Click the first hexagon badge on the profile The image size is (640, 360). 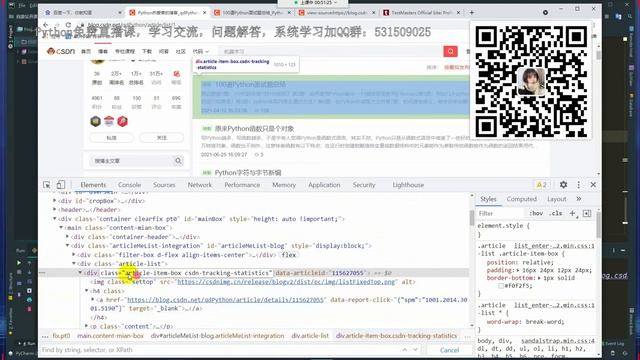pos(96,121)
